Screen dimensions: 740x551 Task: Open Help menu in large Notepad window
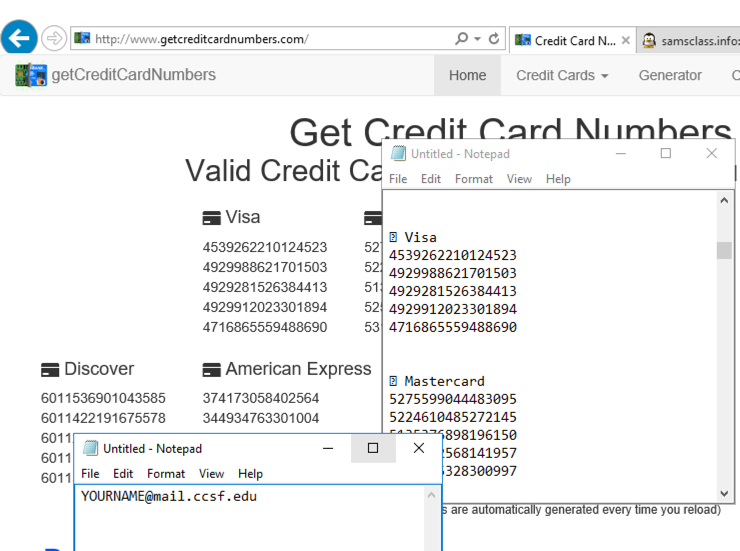pyautogui.click(x=558, y=179)
